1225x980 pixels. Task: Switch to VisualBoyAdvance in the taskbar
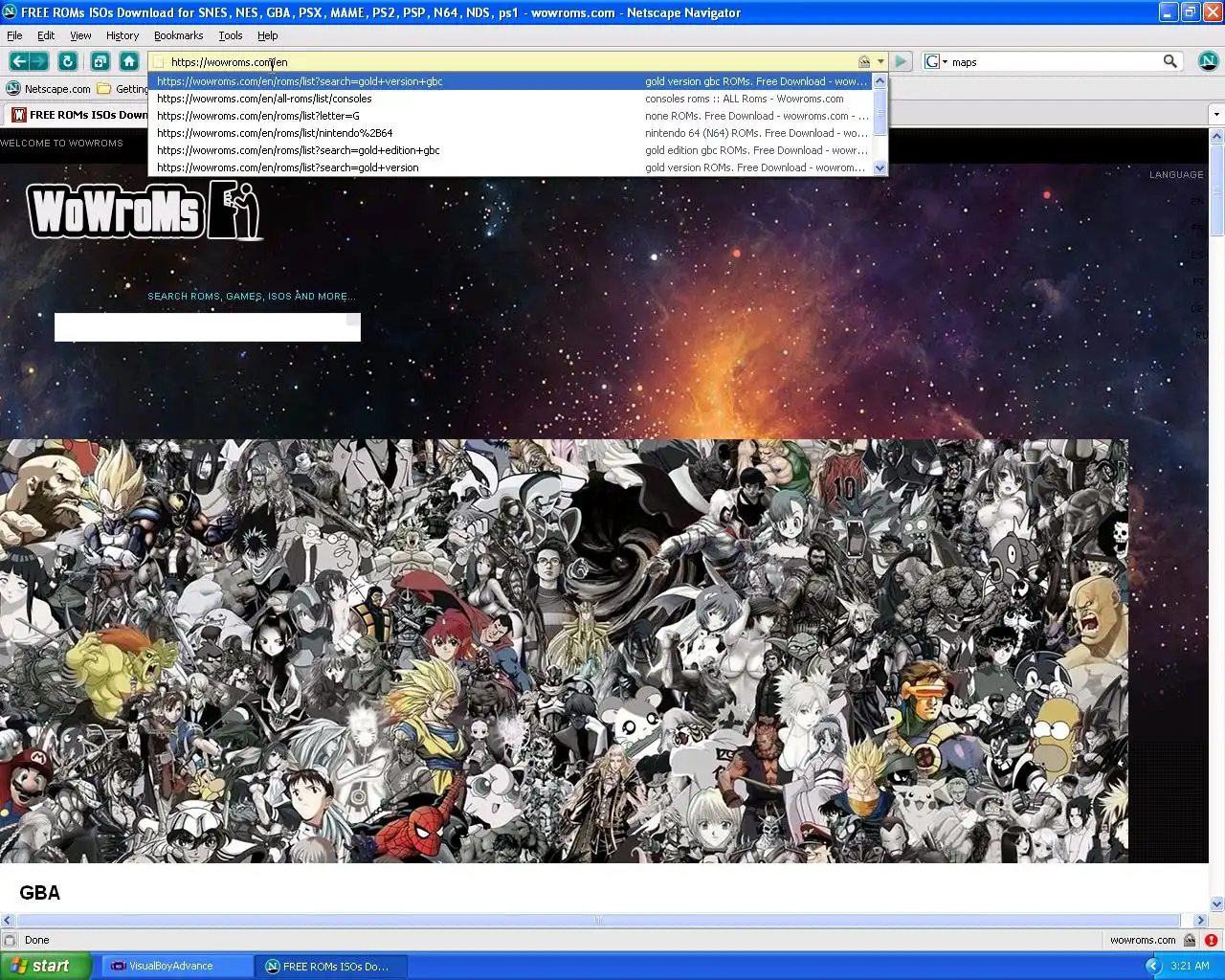tap(177, 966)
